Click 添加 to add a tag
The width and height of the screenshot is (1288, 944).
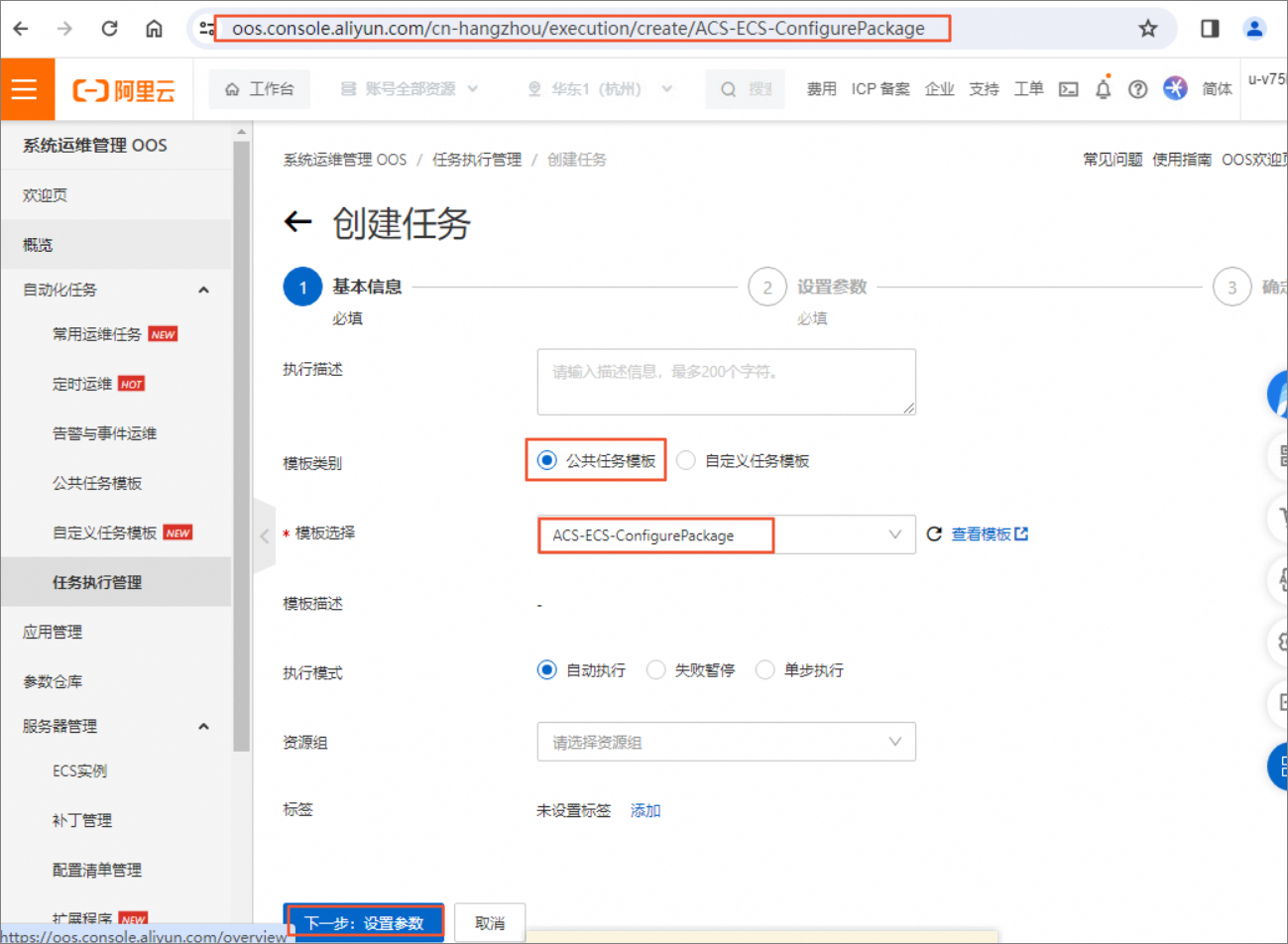pyautogui.click(x=645, y=810)
